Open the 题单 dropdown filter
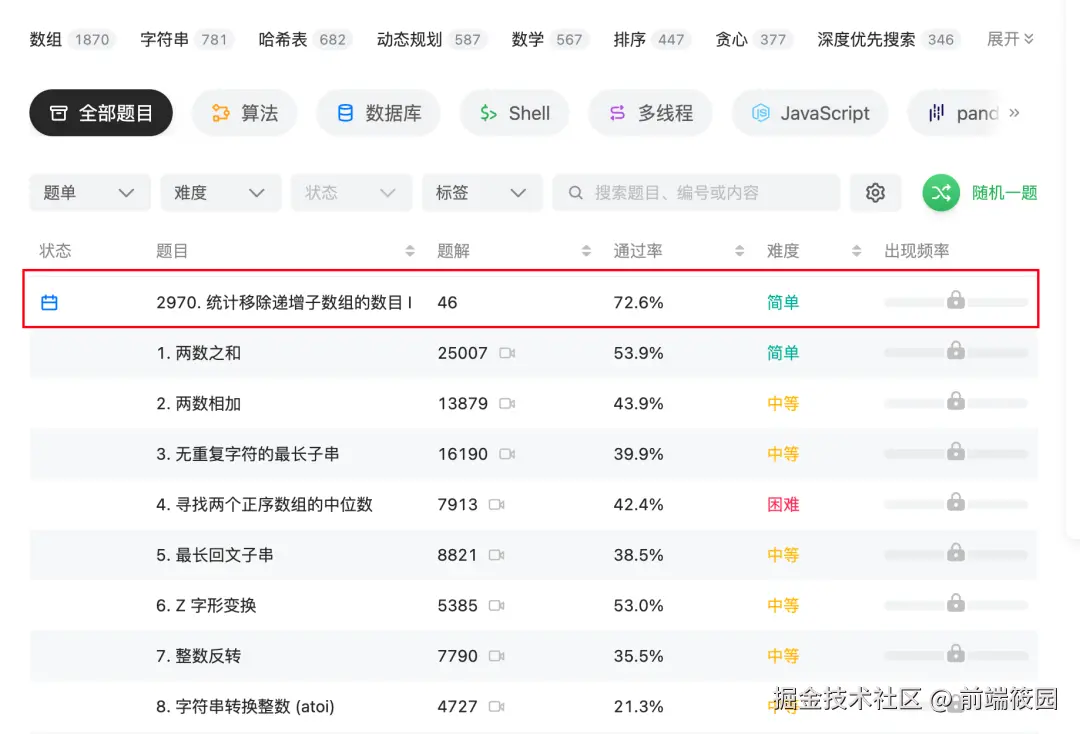Image resolution: width=1080 pixels, height=734 pixels. click(90, 193)
